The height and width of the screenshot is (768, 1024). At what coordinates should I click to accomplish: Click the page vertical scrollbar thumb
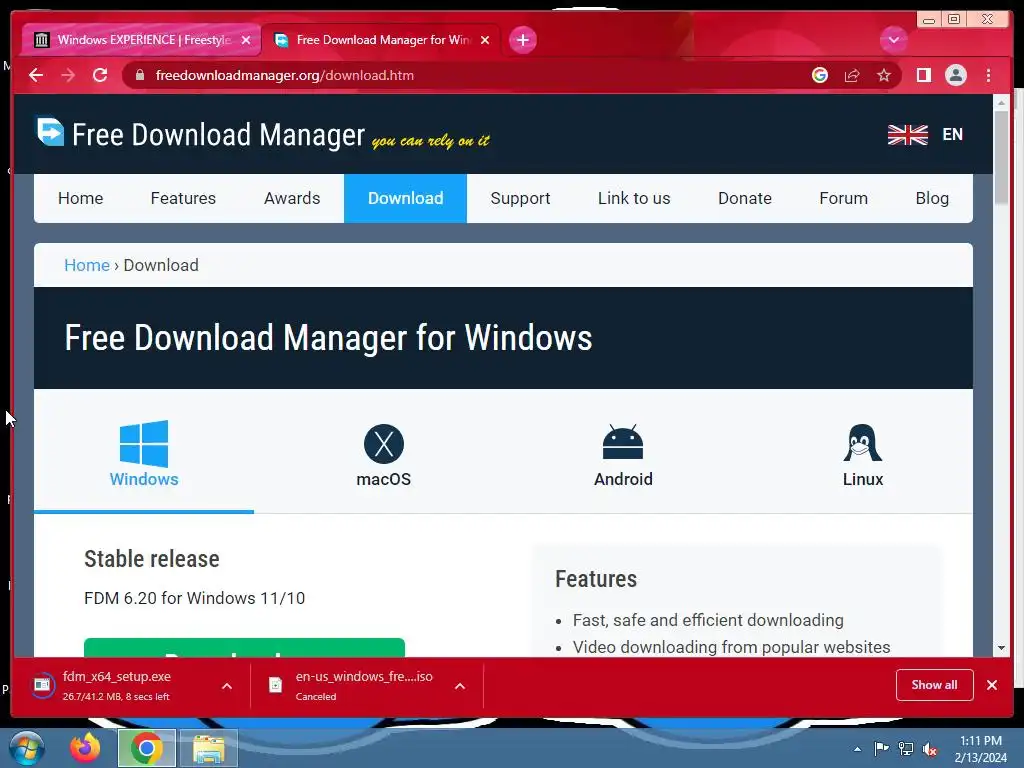click(1000, 158)
